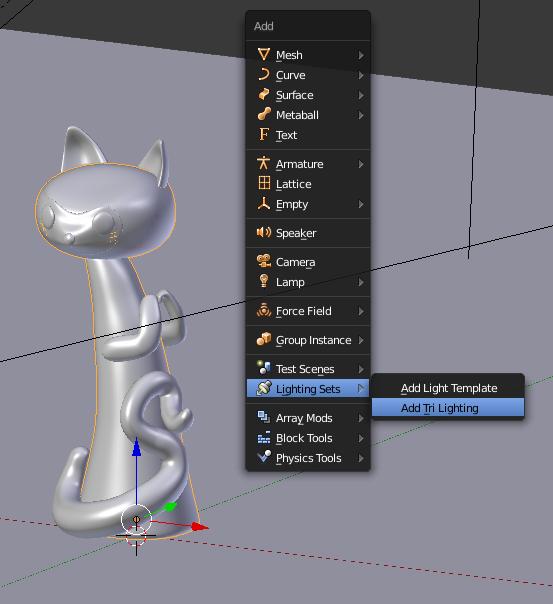Click the Metaball icon
Viewport: 553px width, 604px height.
point(264,114)
